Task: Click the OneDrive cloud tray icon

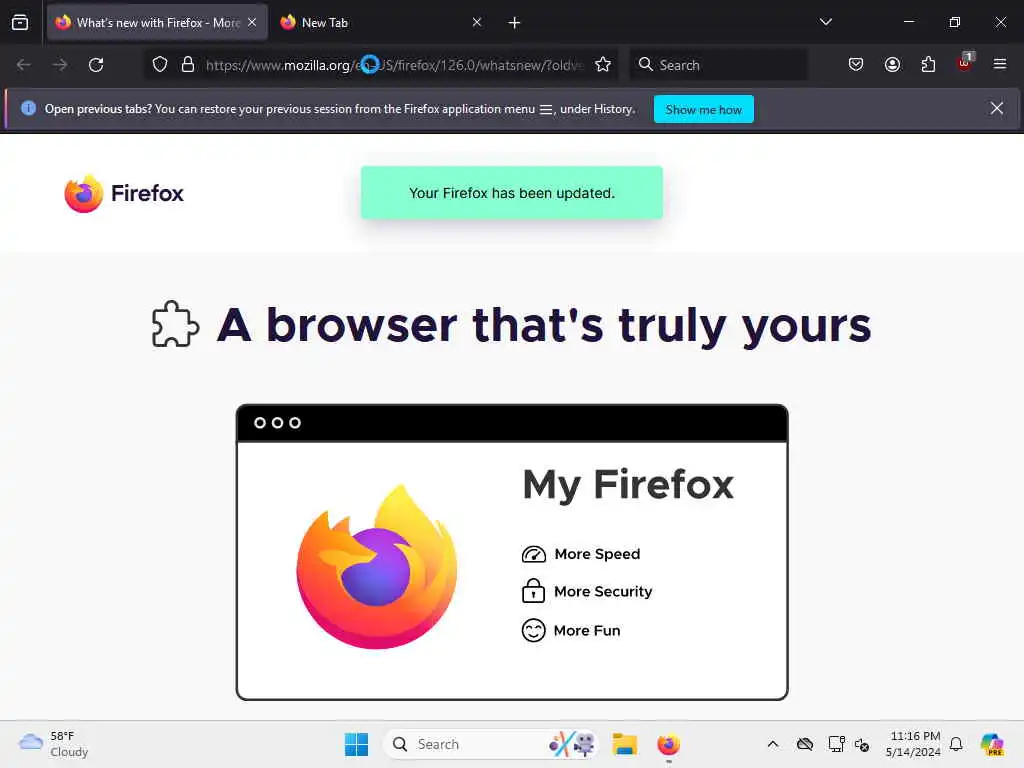Action: click(x=805, y=744)
